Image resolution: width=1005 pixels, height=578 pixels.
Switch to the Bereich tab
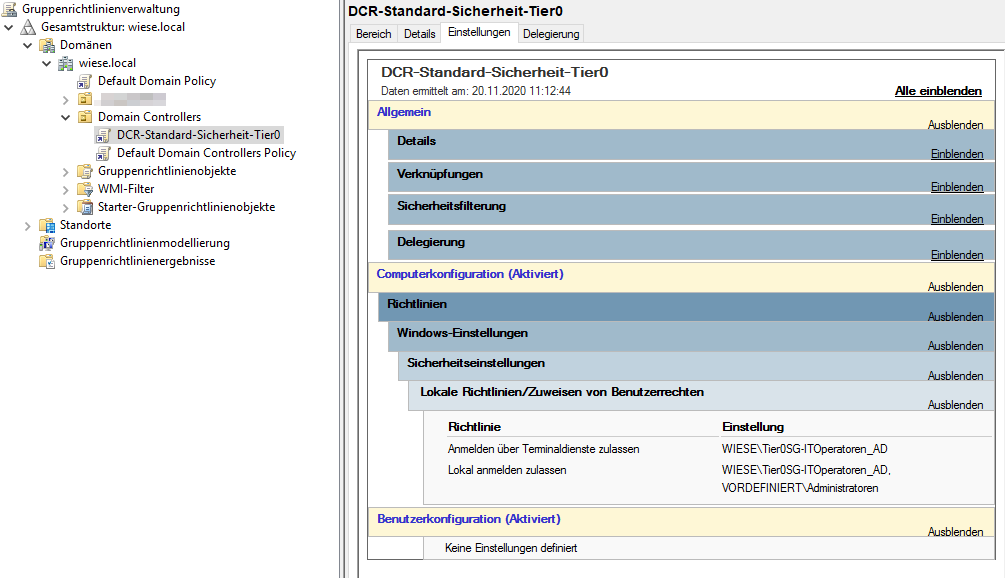click(374, 34)
